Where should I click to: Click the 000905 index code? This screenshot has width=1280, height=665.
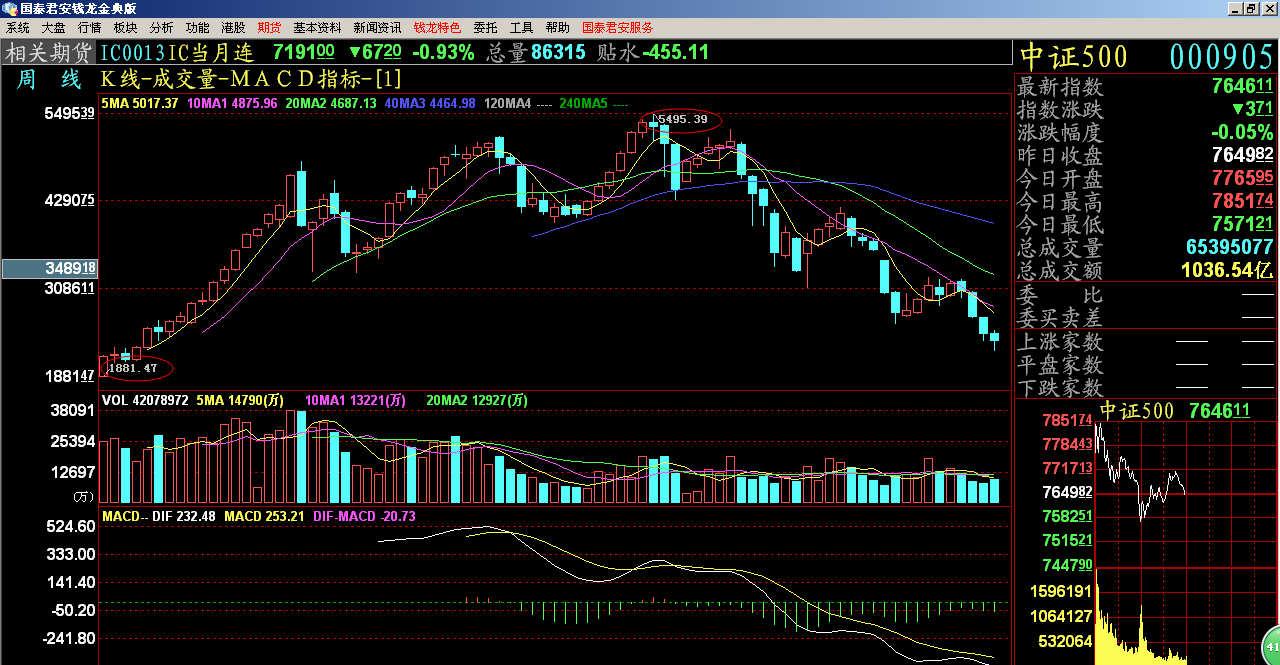1220,56
